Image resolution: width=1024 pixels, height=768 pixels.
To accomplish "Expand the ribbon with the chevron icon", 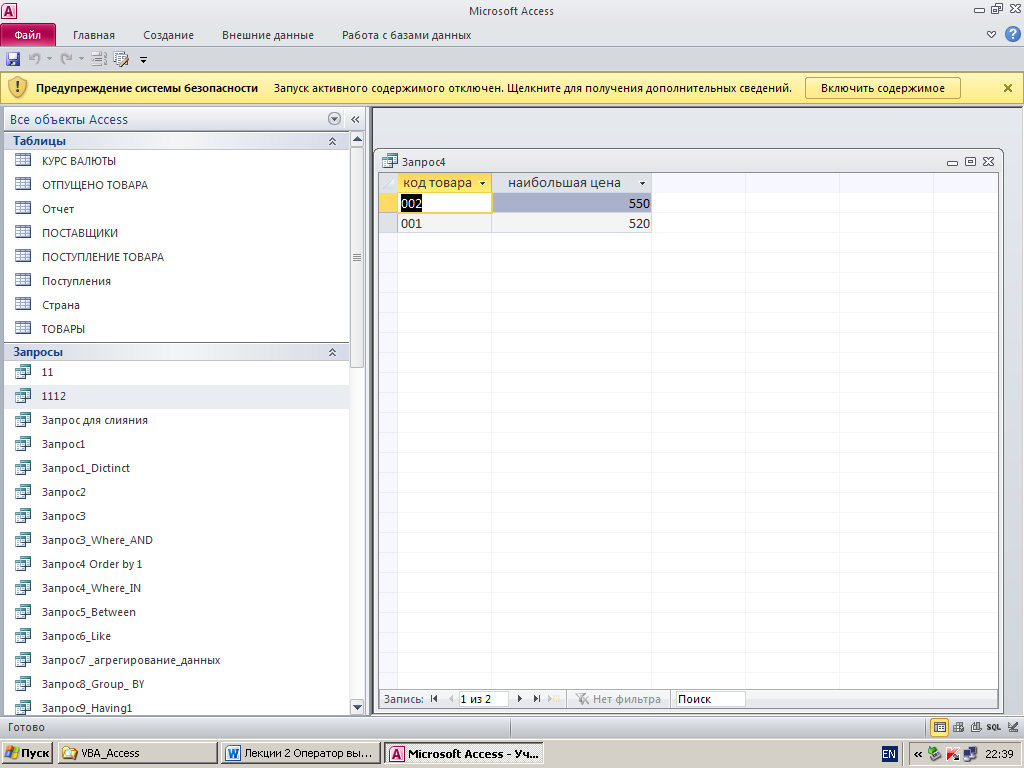I will point(991,35).
